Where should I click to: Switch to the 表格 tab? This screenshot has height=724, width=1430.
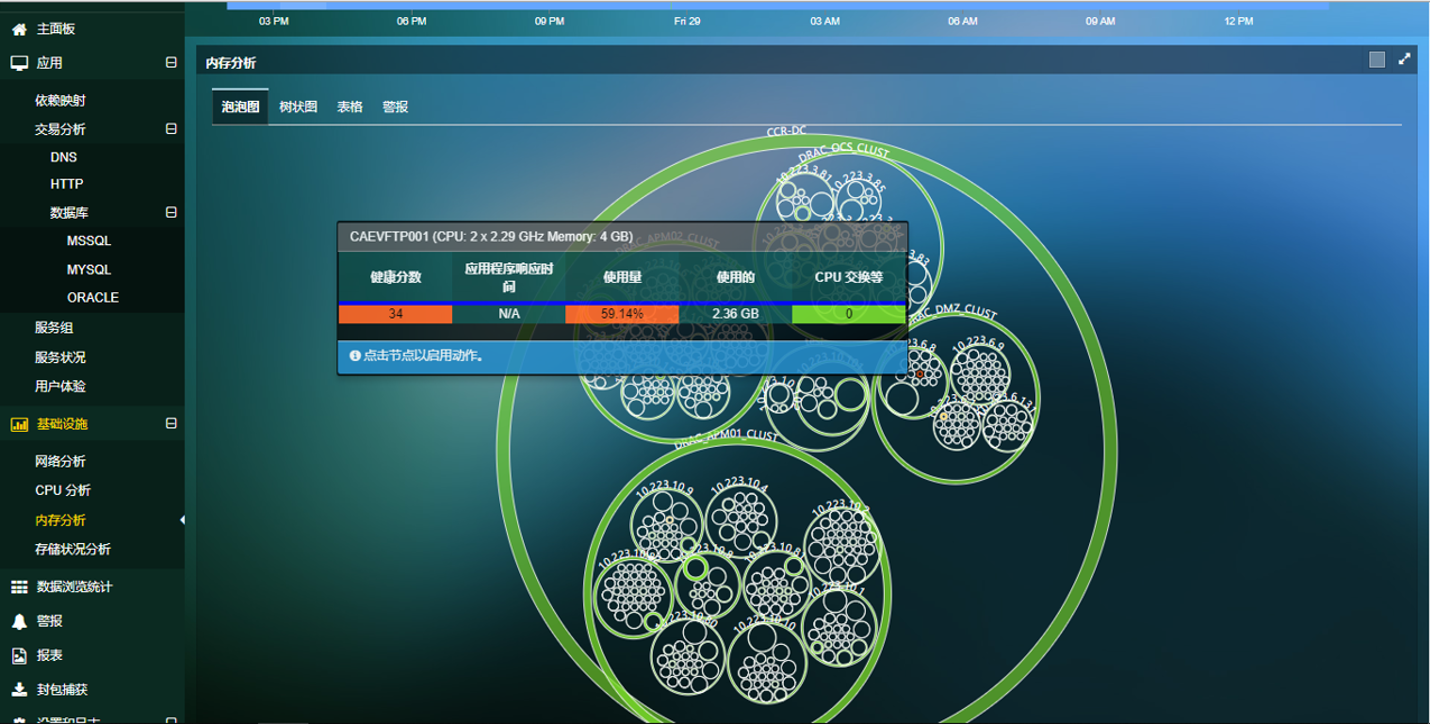click(350, 107)
